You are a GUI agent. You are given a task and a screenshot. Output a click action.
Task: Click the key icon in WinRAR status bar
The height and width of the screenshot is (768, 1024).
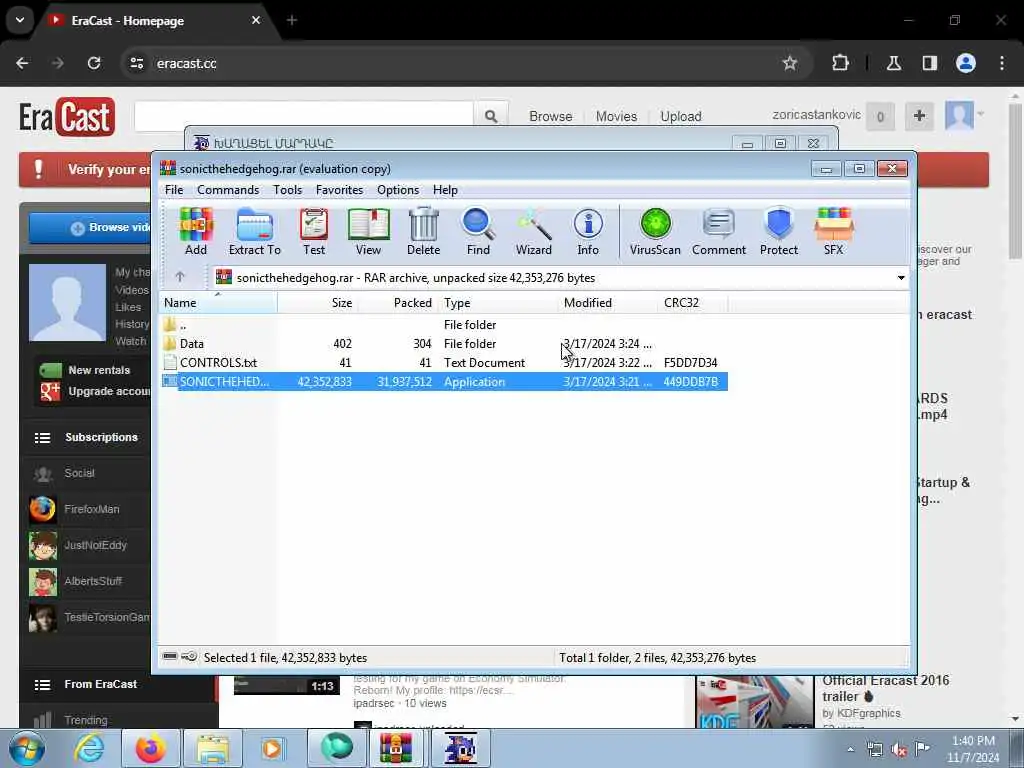(189, 656)
